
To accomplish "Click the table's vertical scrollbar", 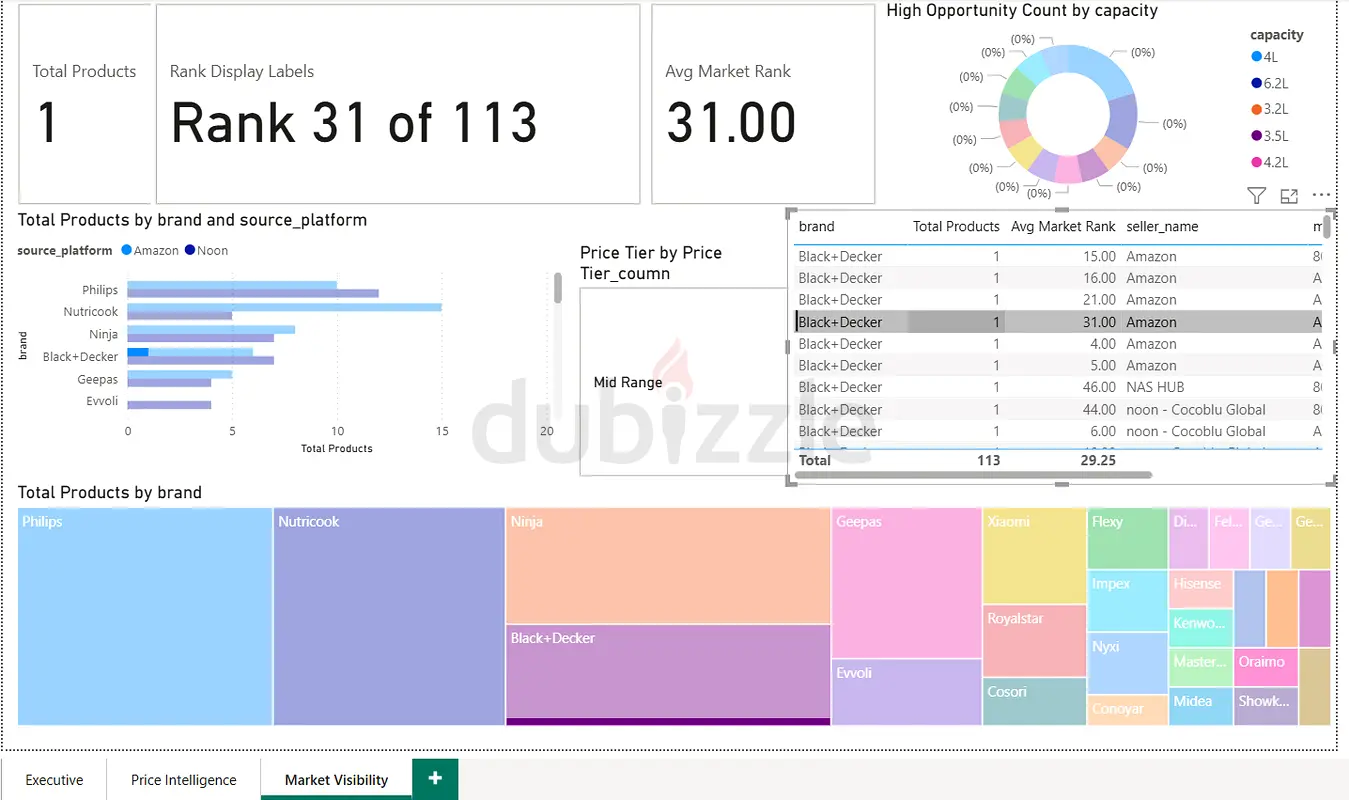I will [1327, 227].
